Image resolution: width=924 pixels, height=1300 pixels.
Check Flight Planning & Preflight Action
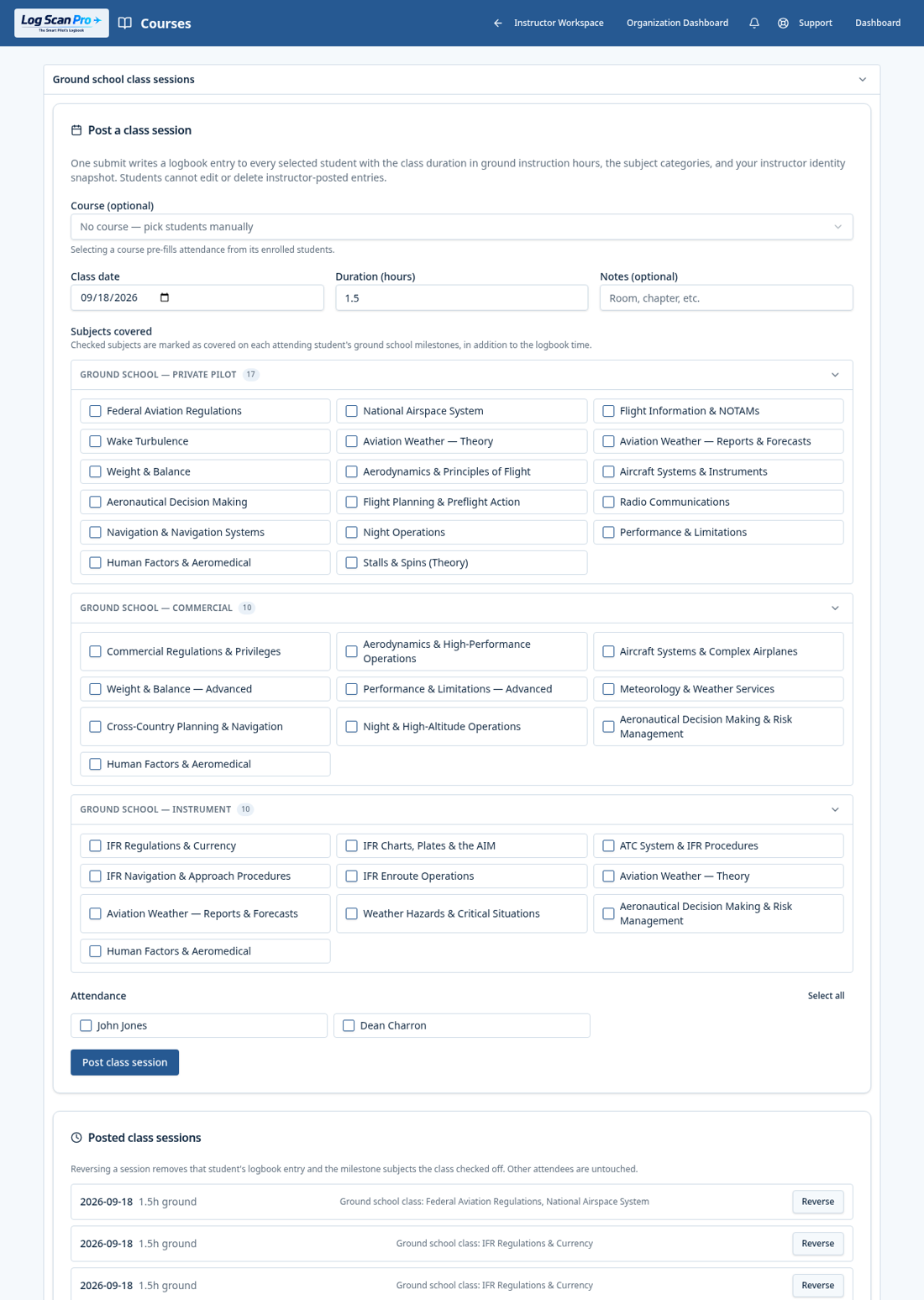[351, 502]
